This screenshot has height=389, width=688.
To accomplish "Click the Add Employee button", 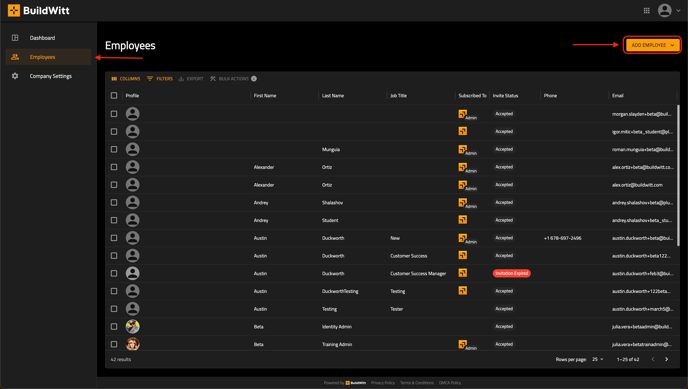I will (652, 45).
